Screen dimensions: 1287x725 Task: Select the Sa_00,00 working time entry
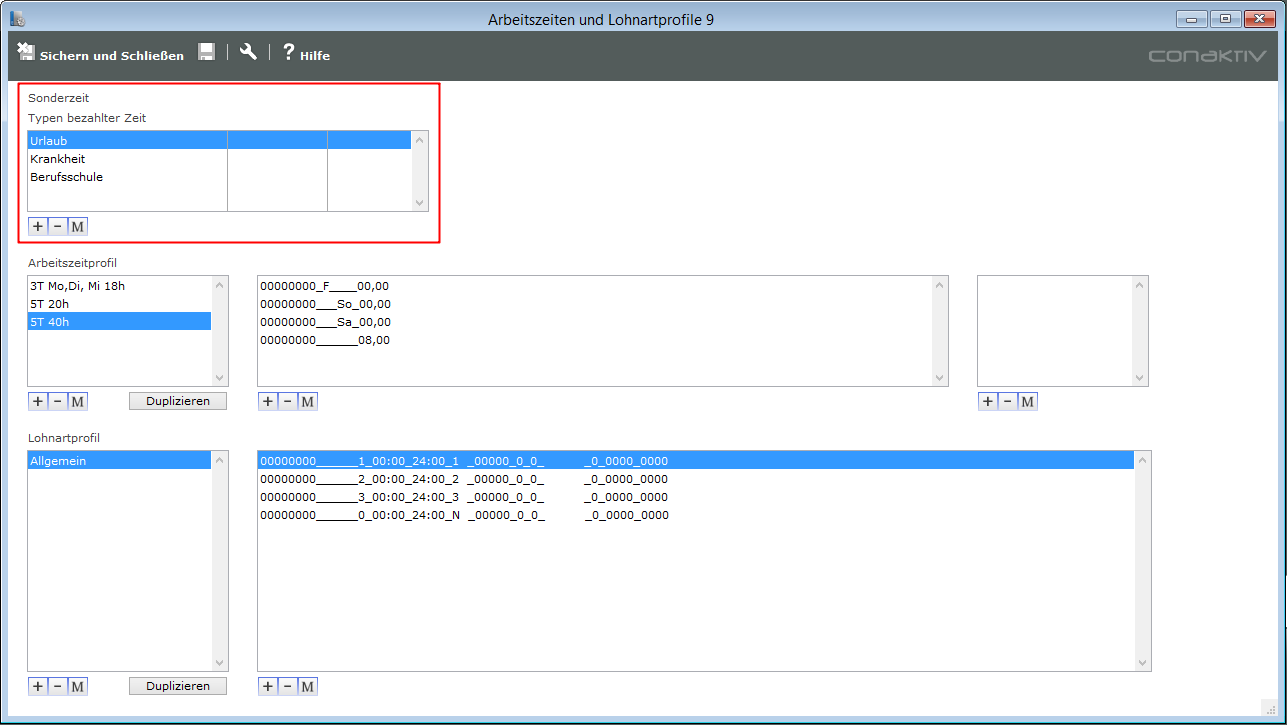(325, 322)
